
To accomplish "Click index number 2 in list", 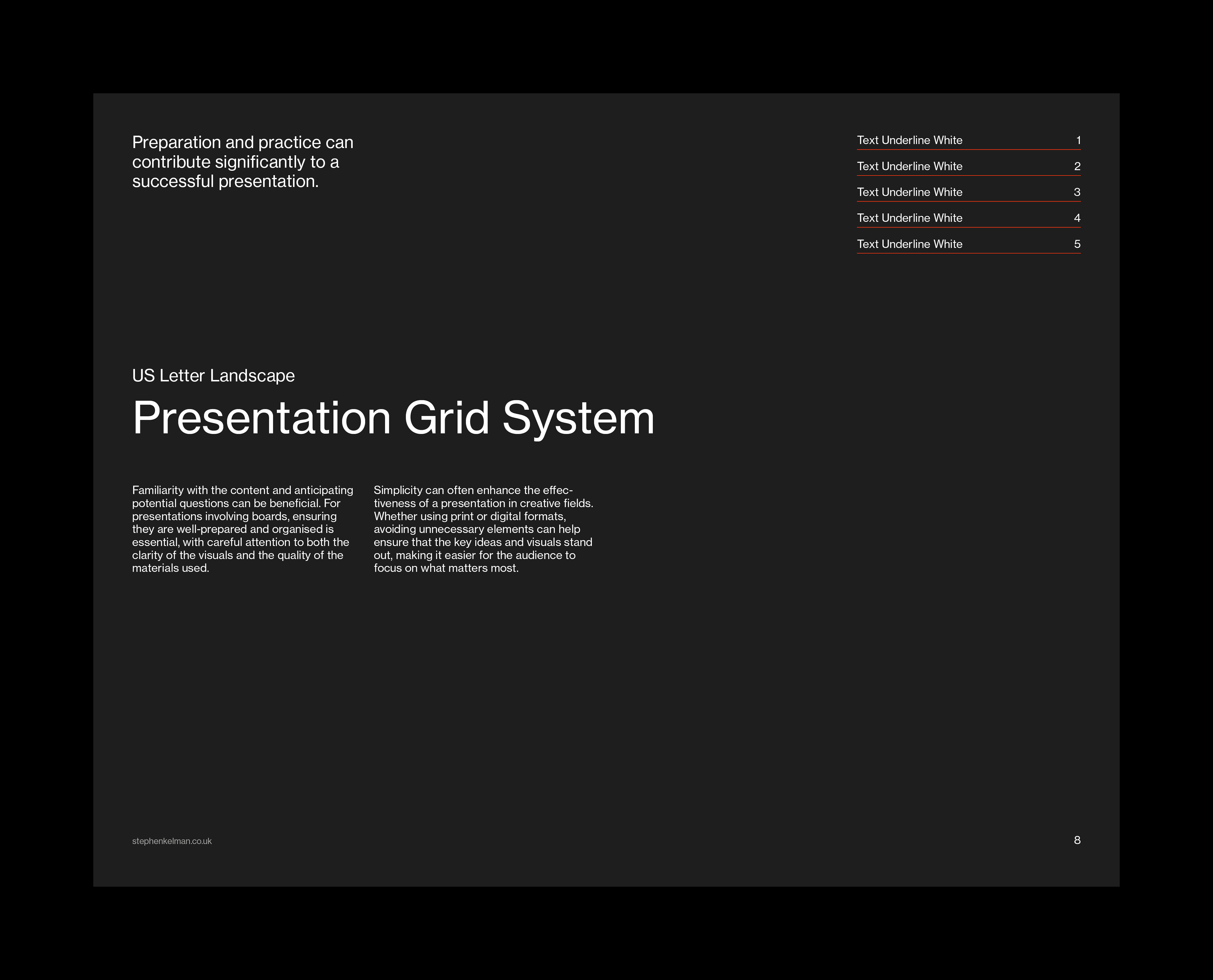I will (1077, 166).
